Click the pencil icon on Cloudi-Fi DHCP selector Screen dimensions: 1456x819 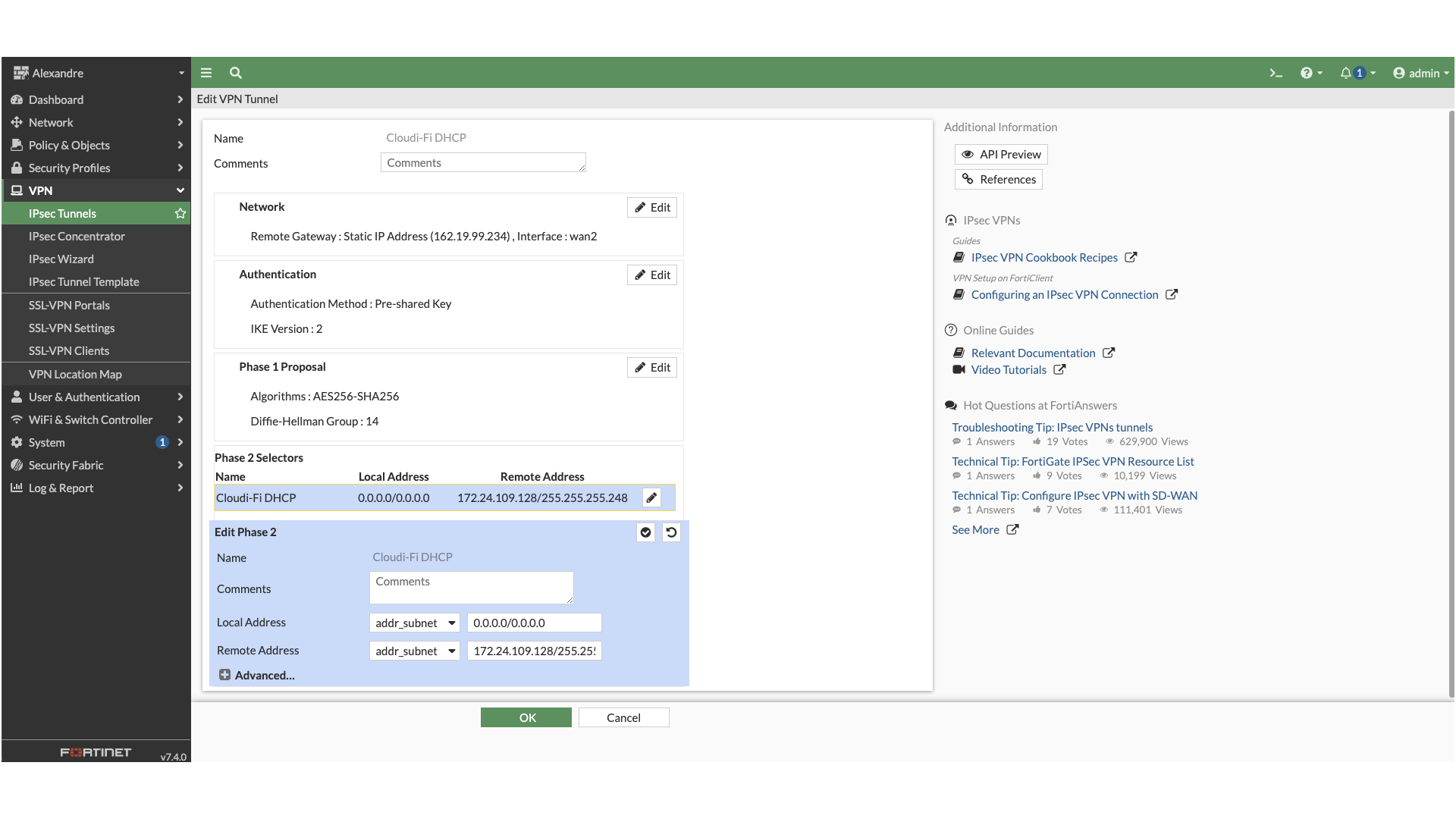click(651, 497)
